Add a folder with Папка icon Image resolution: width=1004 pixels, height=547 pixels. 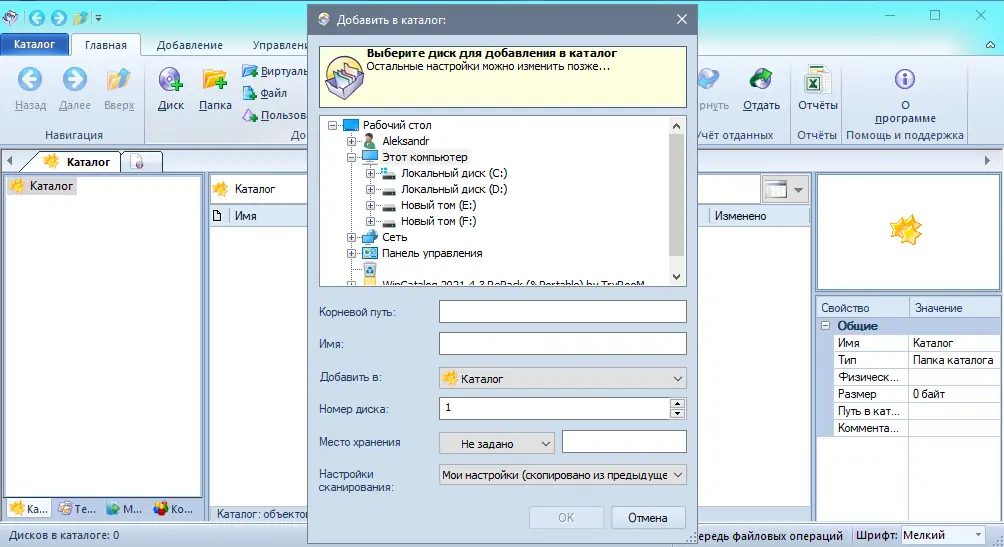215,80
